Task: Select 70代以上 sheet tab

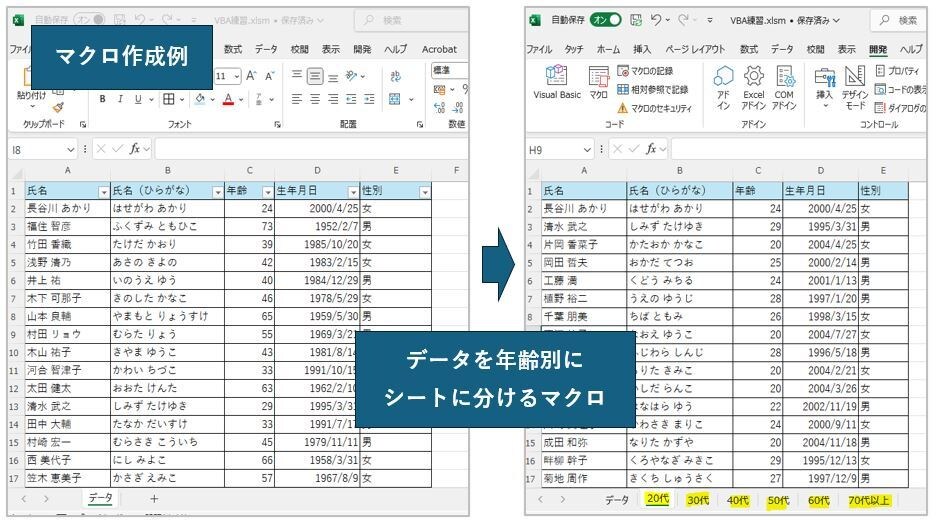Action: [869, 500]
